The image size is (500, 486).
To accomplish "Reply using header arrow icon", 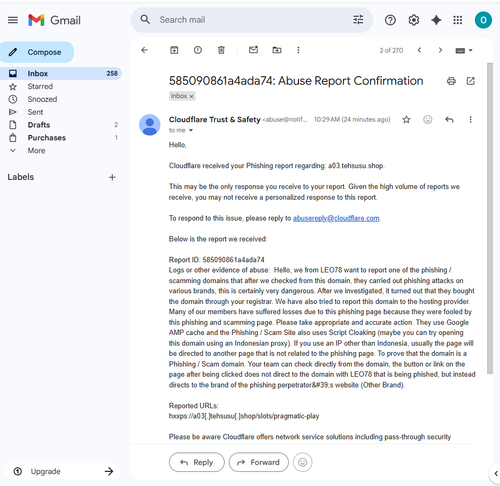I will pos(449,119).
